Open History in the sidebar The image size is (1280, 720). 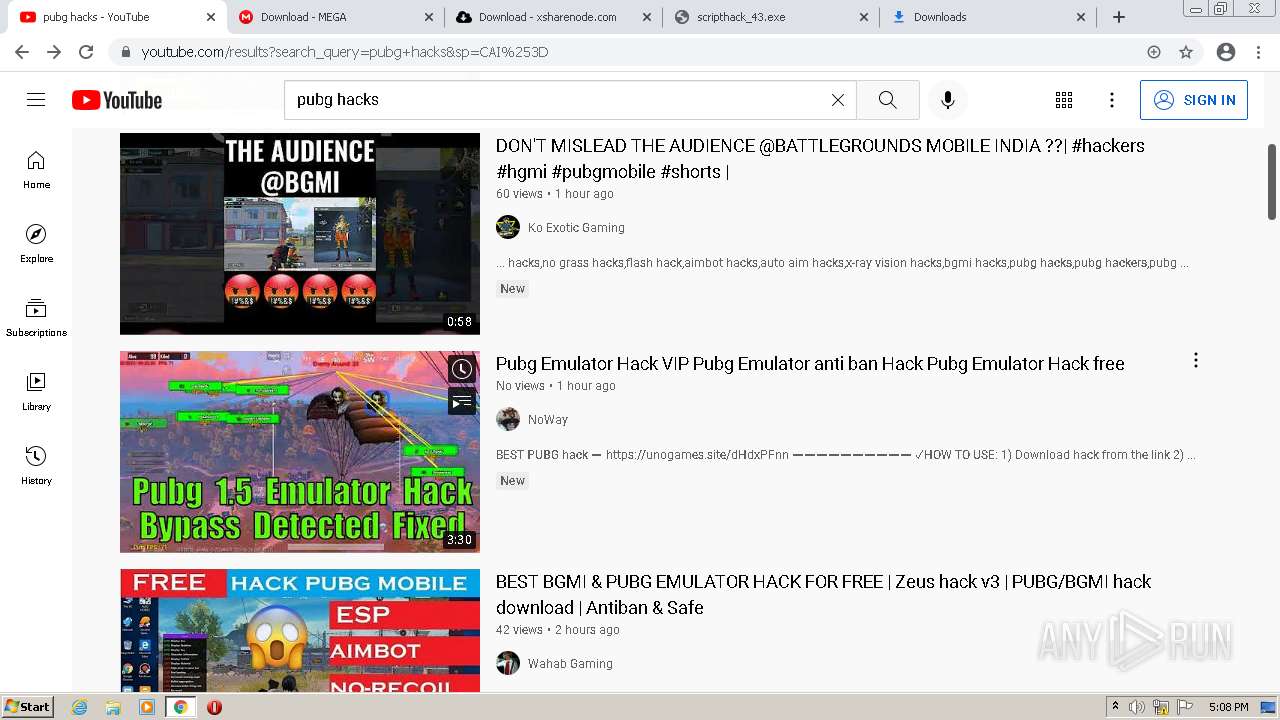[x=36, y=466]
